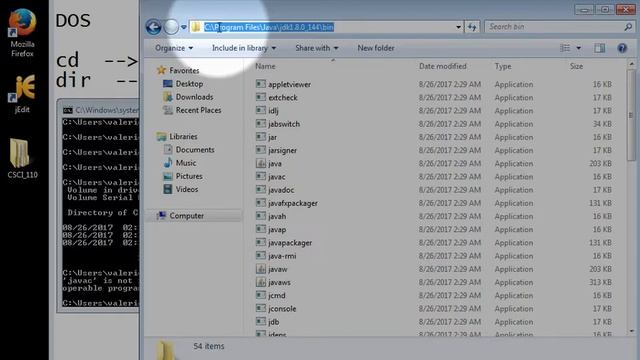Open the Organize menu
Viewport: 640px width, 360px height.
(174, 48)
